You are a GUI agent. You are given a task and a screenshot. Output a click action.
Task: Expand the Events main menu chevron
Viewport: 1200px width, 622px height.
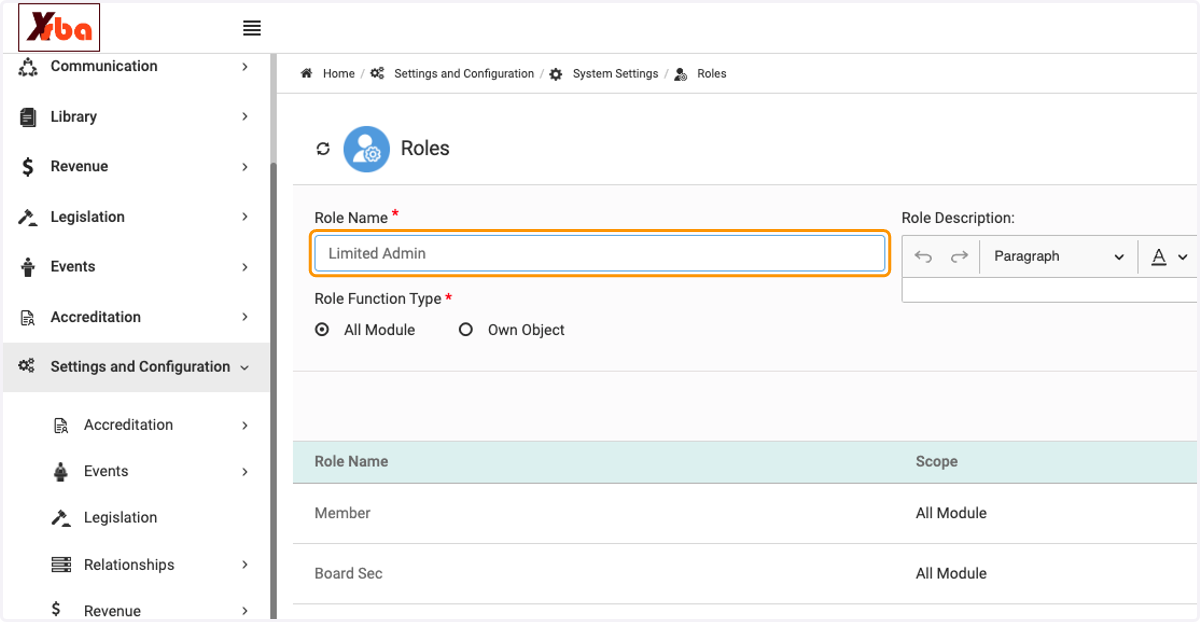[x=245, y=267]
